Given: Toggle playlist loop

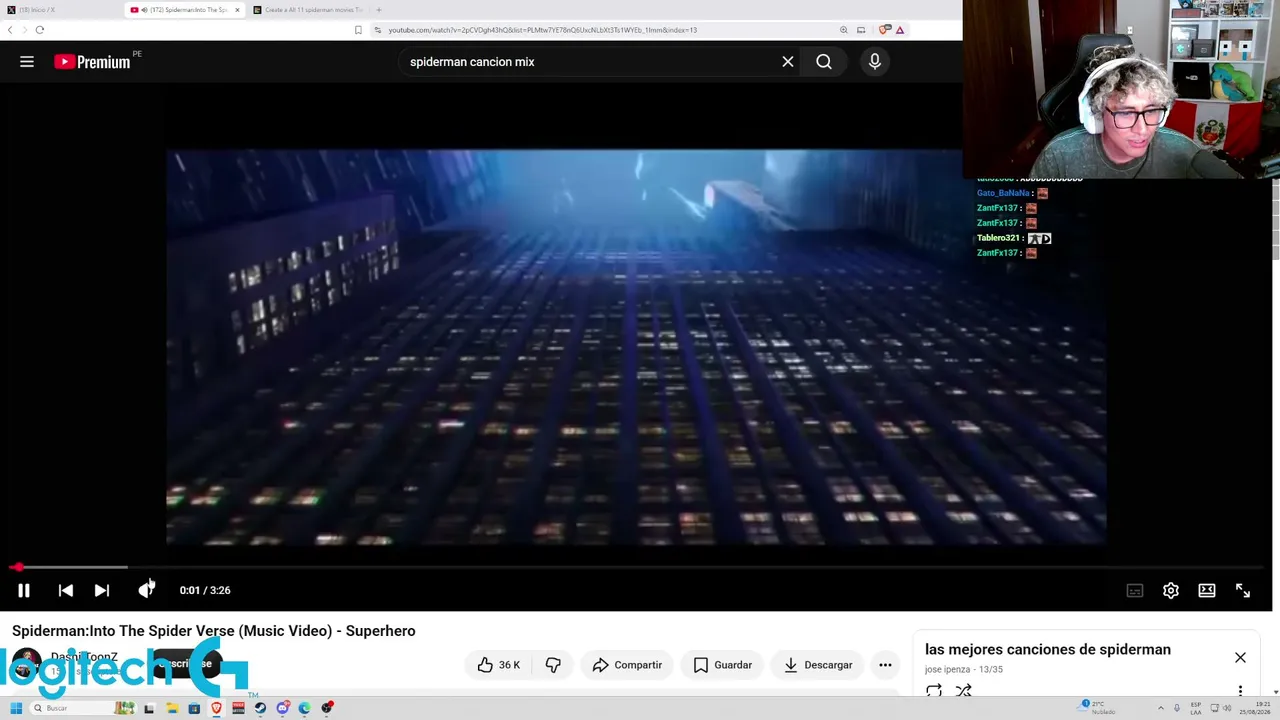Looking at the screenshot, I should coord(934,691).
